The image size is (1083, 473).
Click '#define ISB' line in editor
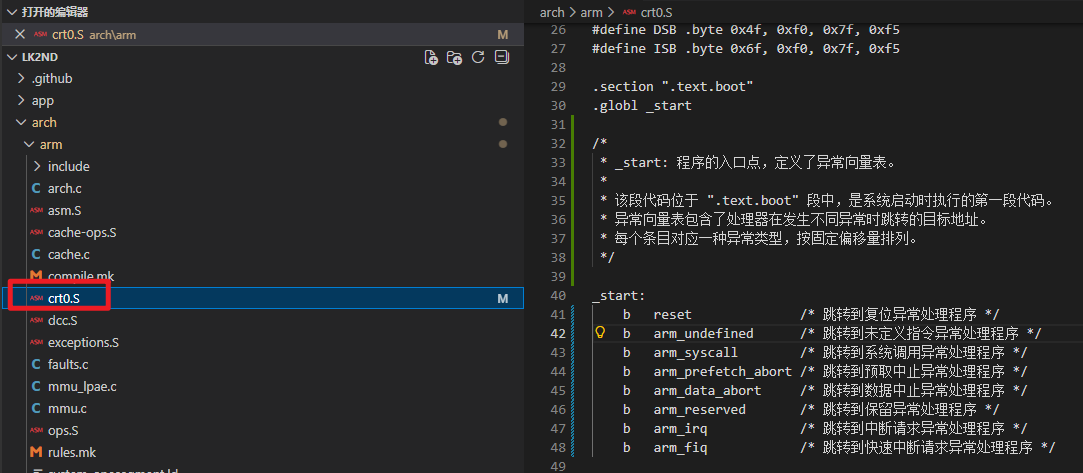click(745, 48)
